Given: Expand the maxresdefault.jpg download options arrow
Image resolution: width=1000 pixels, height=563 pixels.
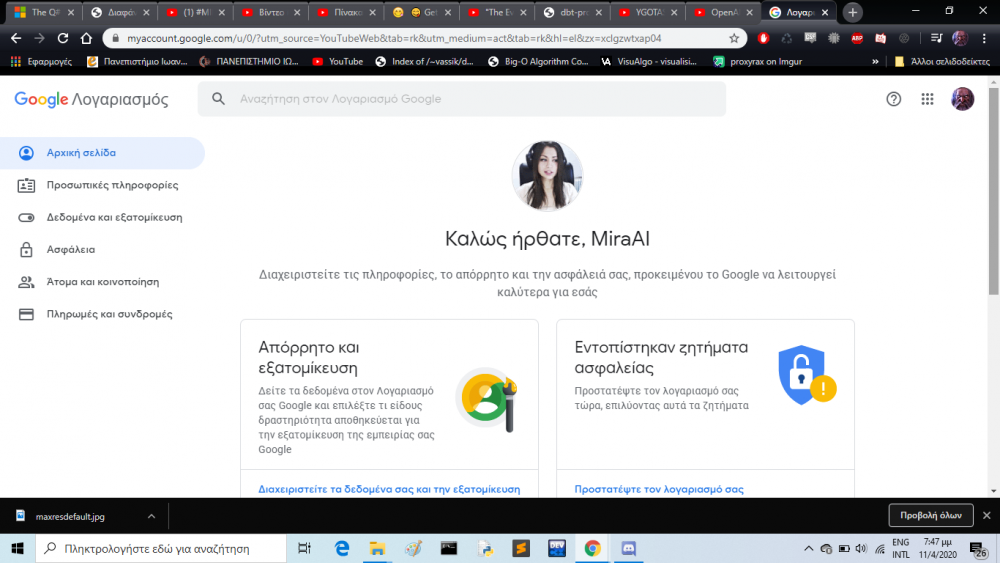Looking at the screenshot, I should coord(151,516).
